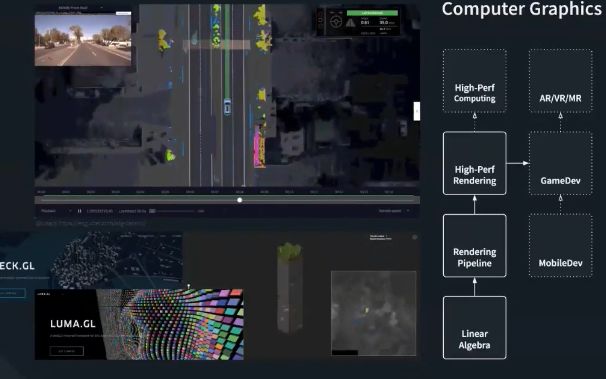This screenshot has height=379, width=606.
Task: Select the High-Perf Computing dashed box
Action: 475,81
